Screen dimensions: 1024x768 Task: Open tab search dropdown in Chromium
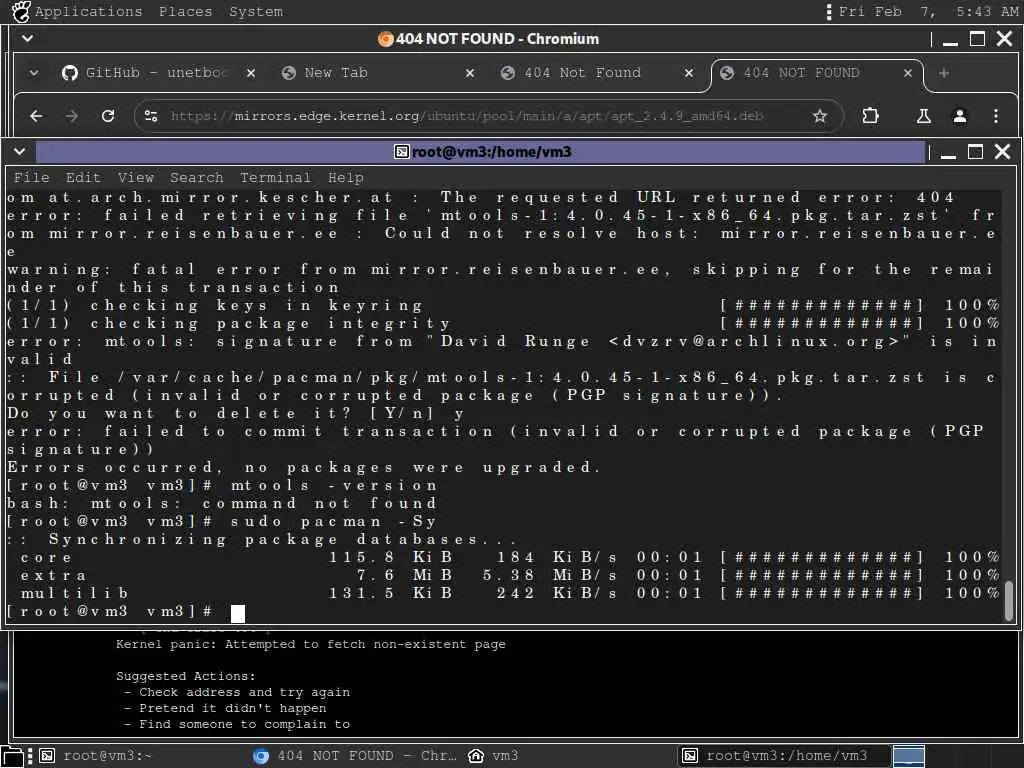point(34,73)
